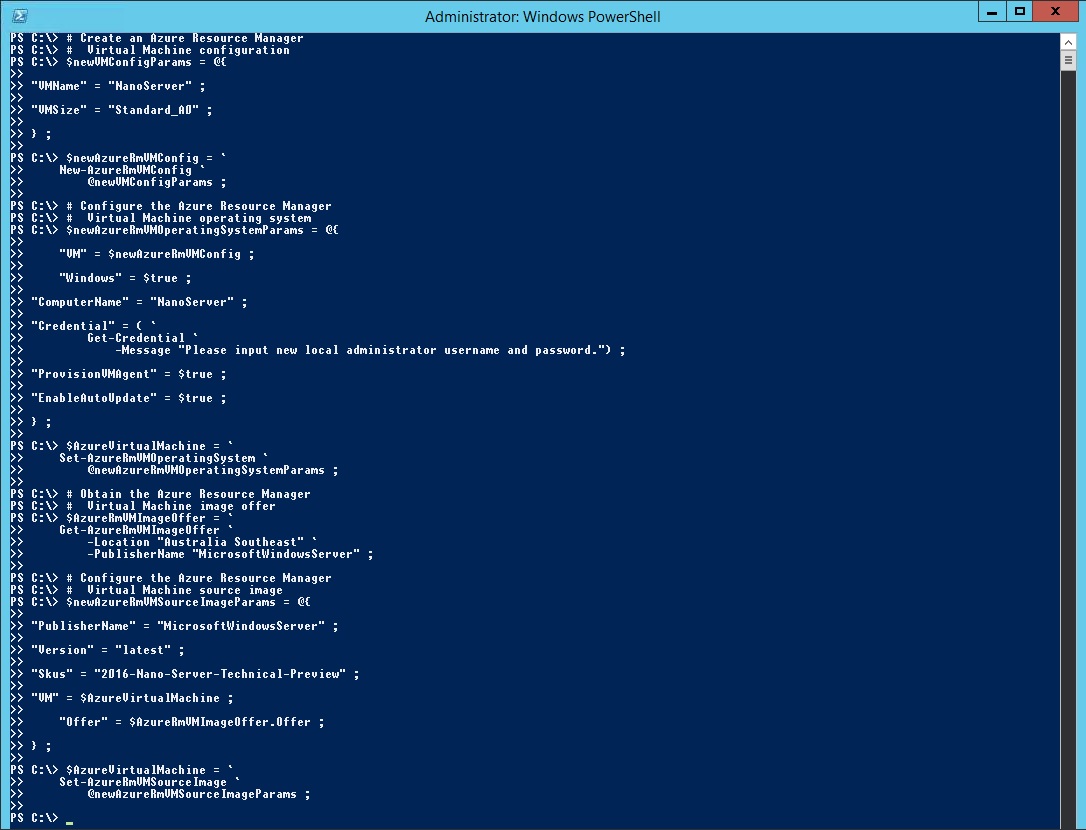Viewport: 1086px width, 830px height.
Task: Click the line '"VM" = $newAzureRmVMConfig ;'
Action: (157, 254)
